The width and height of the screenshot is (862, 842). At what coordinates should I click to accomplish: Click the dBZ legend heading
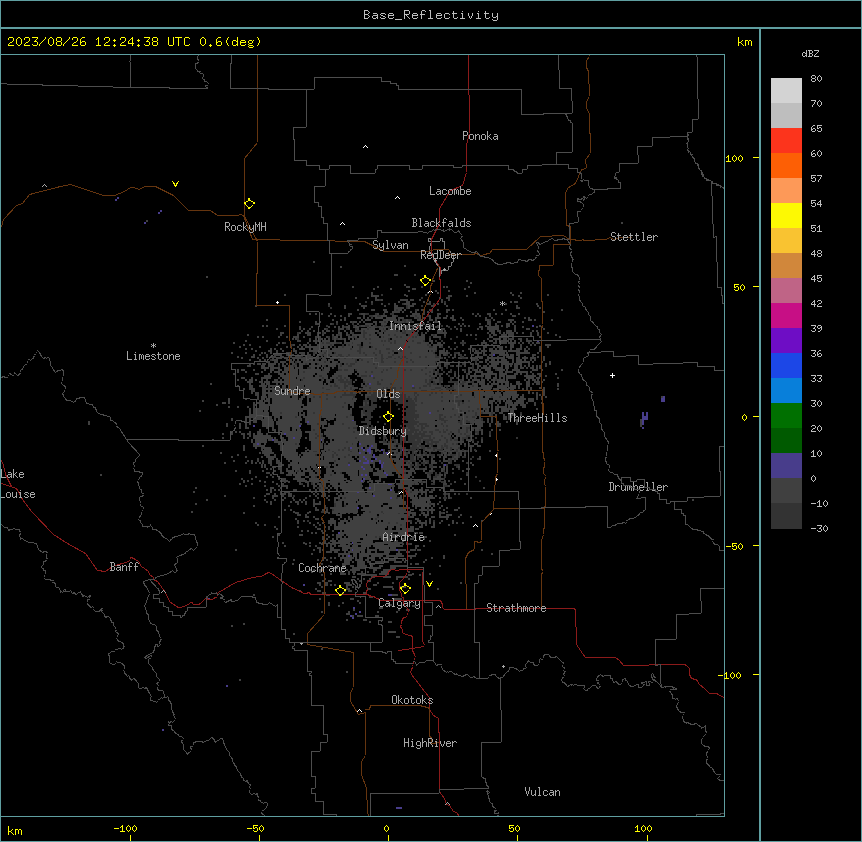pos(810,54)
